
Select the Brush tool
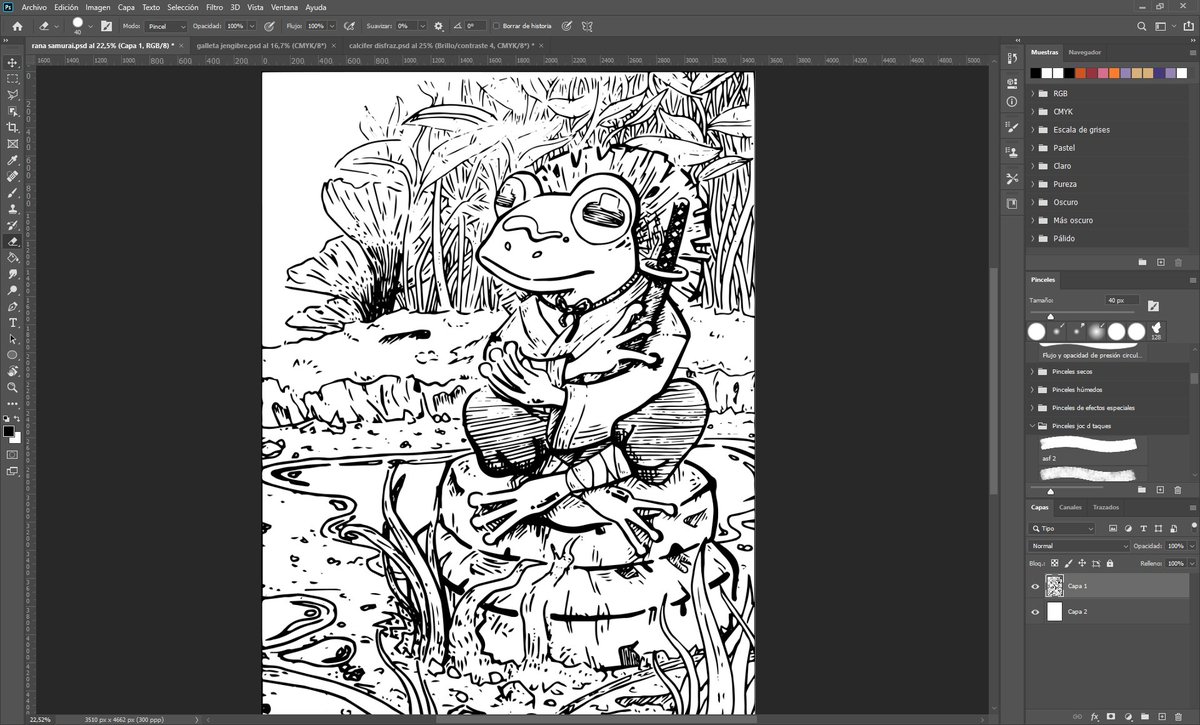13,192
